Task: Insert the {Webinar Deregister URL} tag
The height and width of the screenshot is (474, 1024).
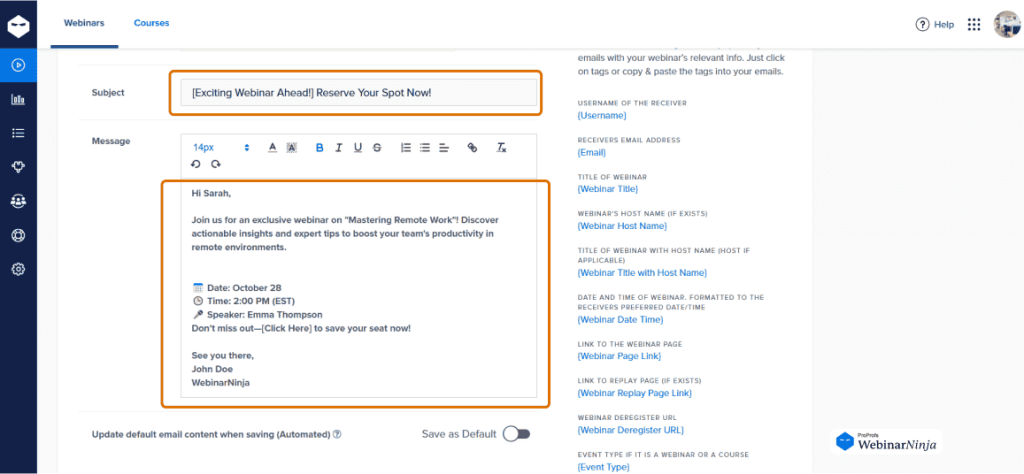Action: click(x=631, y=430)
